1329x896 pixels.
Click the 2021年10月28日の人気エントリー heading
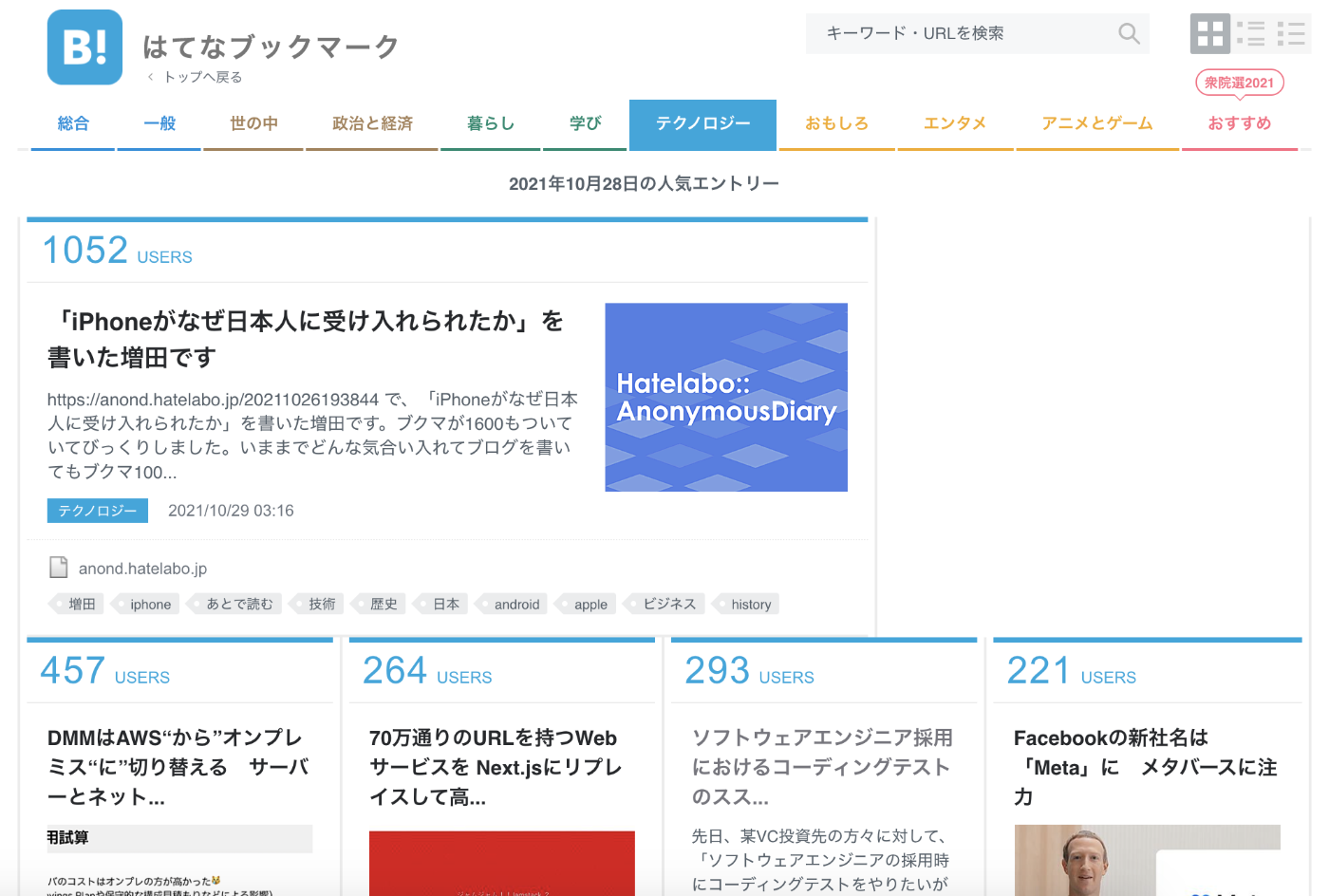[x=644, y=184]
